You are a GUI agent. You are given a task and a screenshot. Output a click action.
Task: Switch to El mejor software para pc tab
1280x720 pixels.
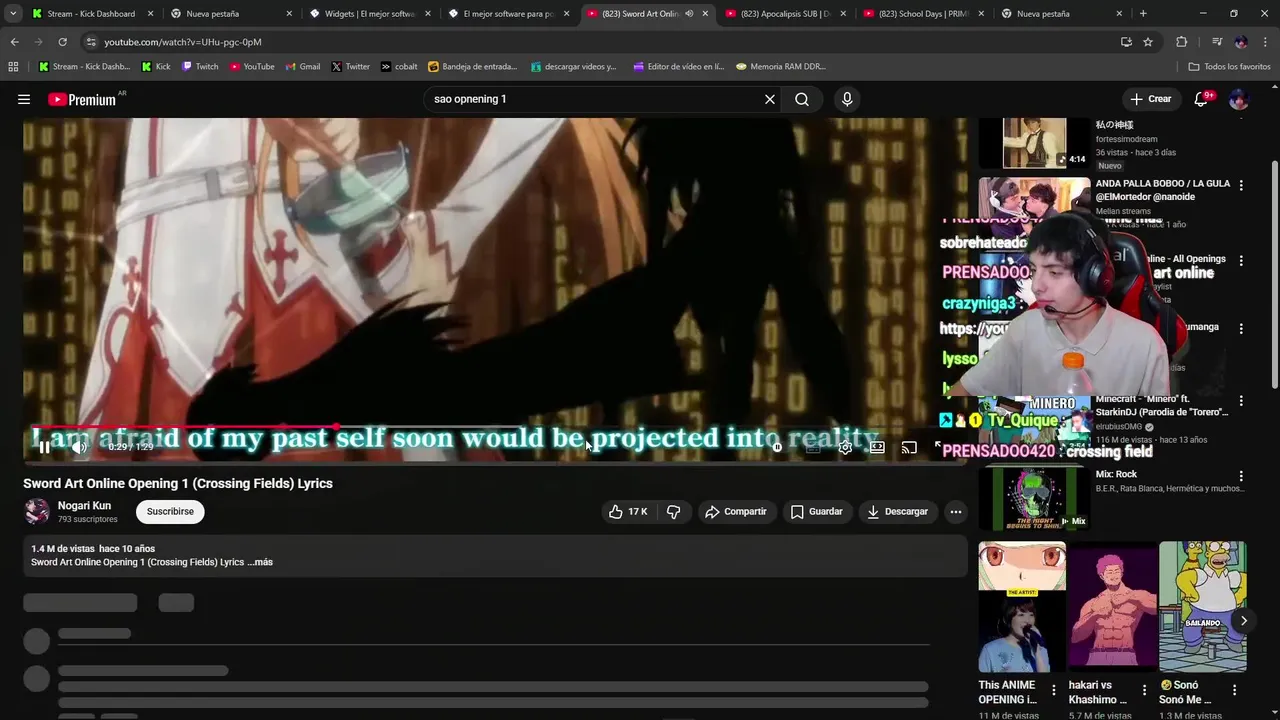[509, 14]
